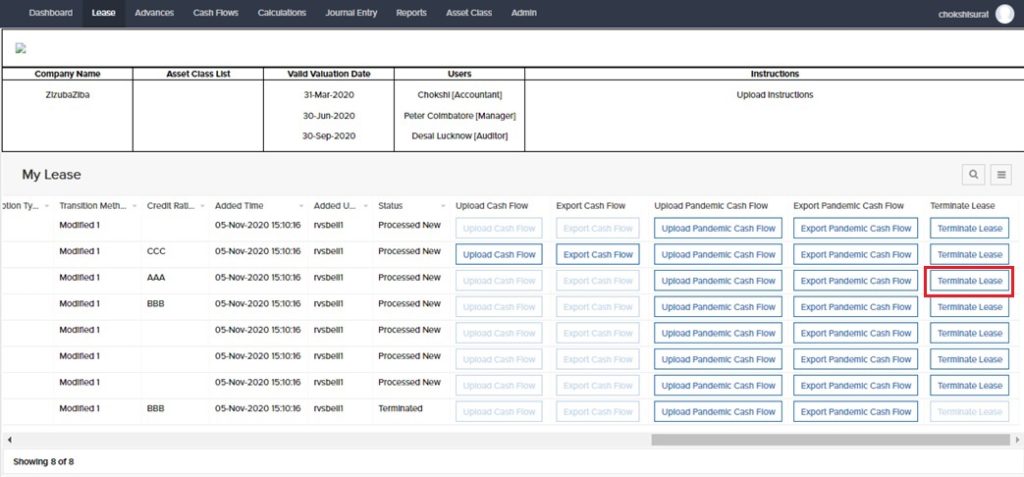
Task: Open the Upload Instructions link
Action: 775,95
